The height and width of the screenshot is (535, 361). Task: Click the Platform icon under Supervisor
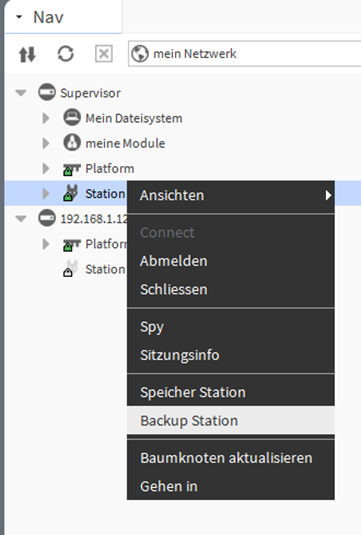[x=72, y=169]
